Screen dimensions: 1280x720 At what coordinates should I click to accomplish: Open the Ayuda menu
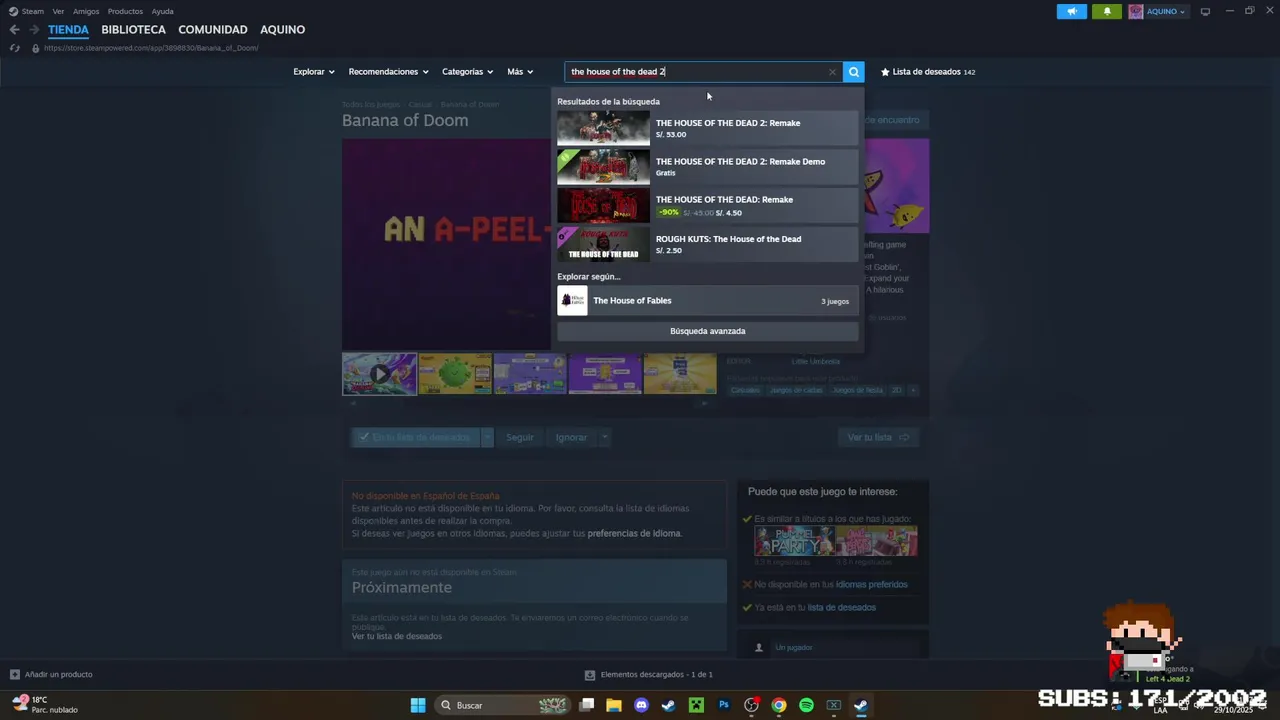[162, 11]
